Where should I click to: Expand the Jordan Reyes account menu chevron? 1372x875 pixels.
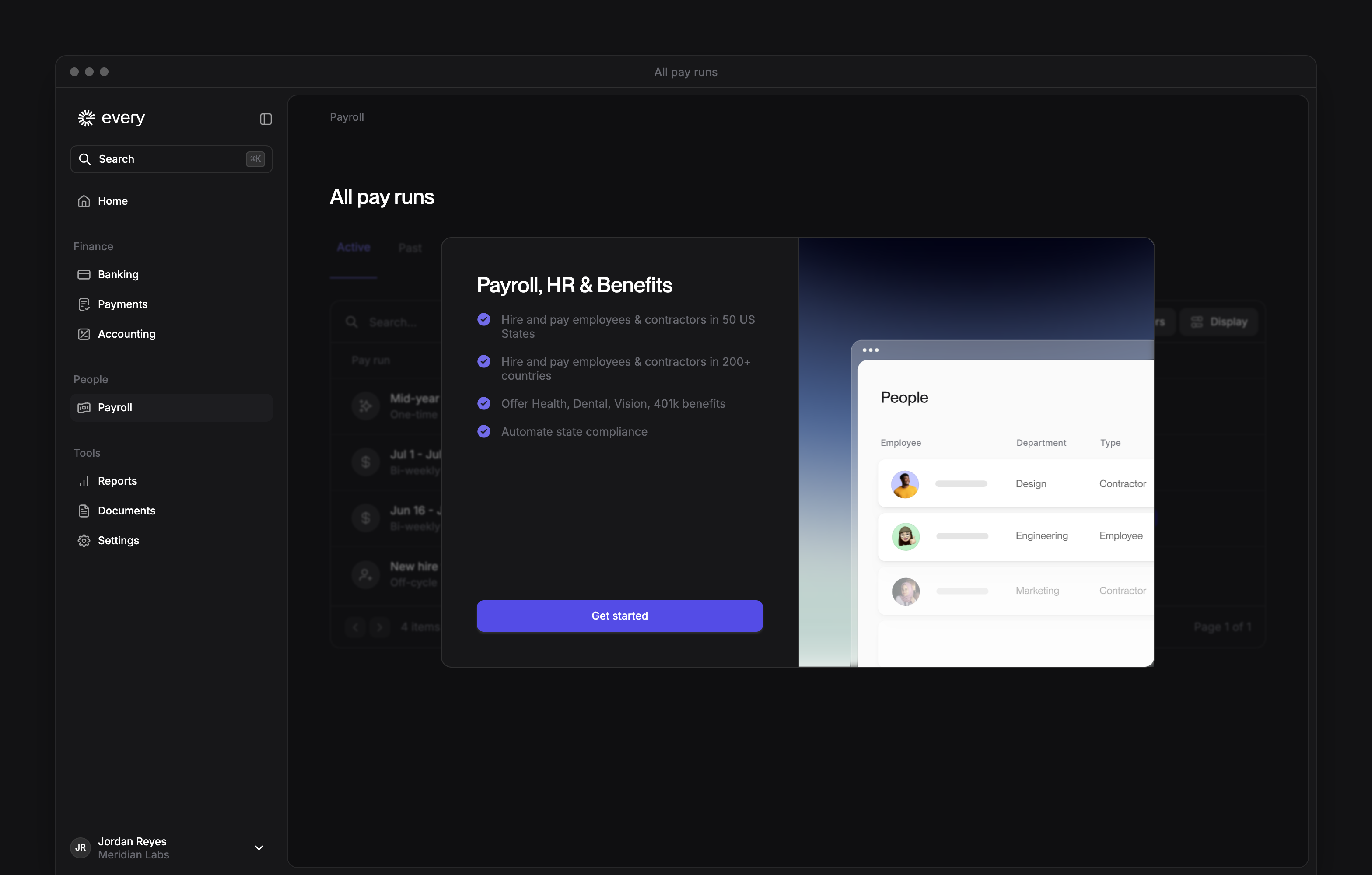(x=259, y=848)
